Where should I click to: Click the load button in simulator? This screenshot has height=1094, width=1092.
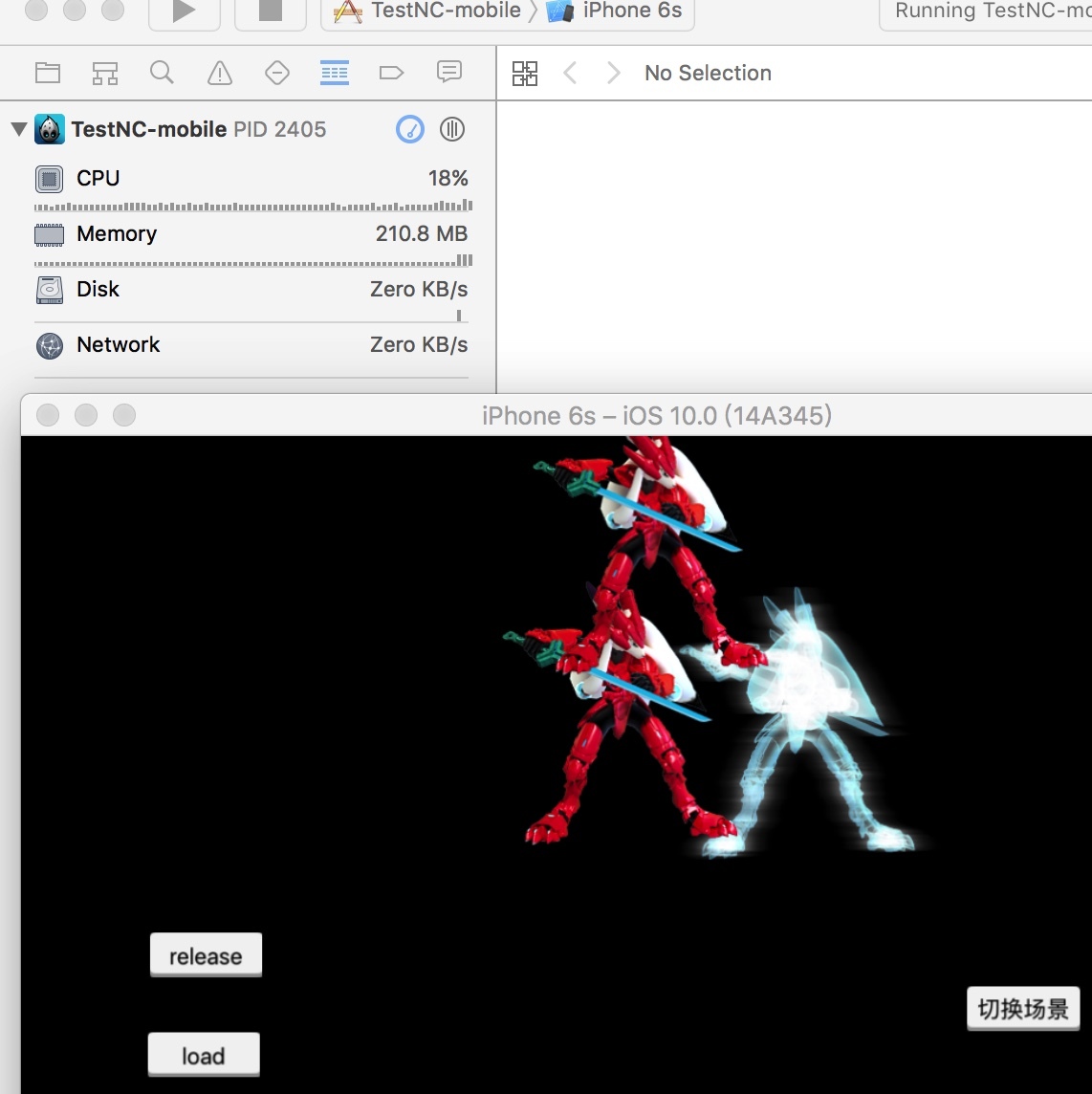204,1055
